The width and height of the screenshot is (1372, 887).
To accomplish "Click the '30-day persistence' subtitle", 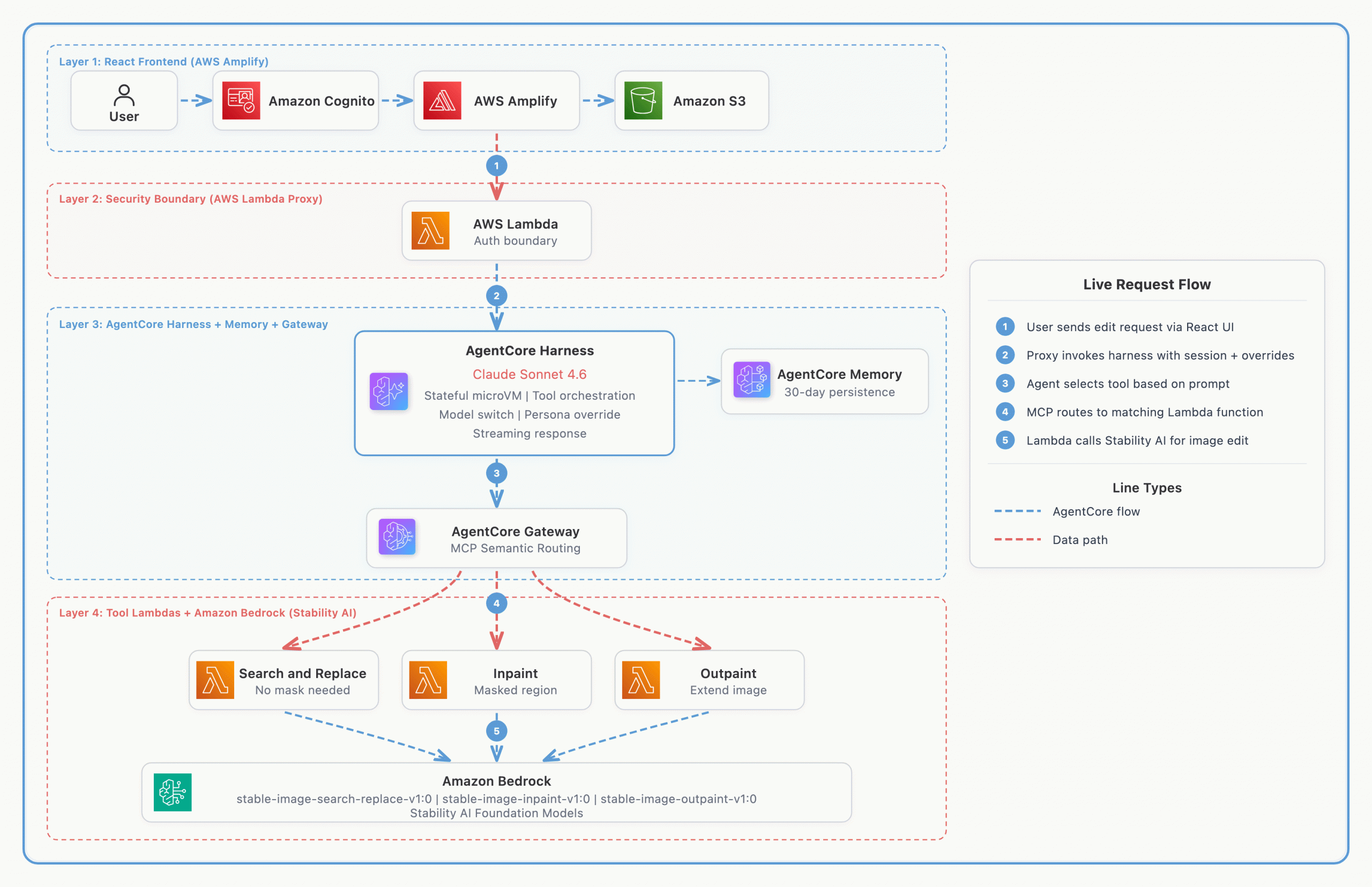I will click(839, 392).
